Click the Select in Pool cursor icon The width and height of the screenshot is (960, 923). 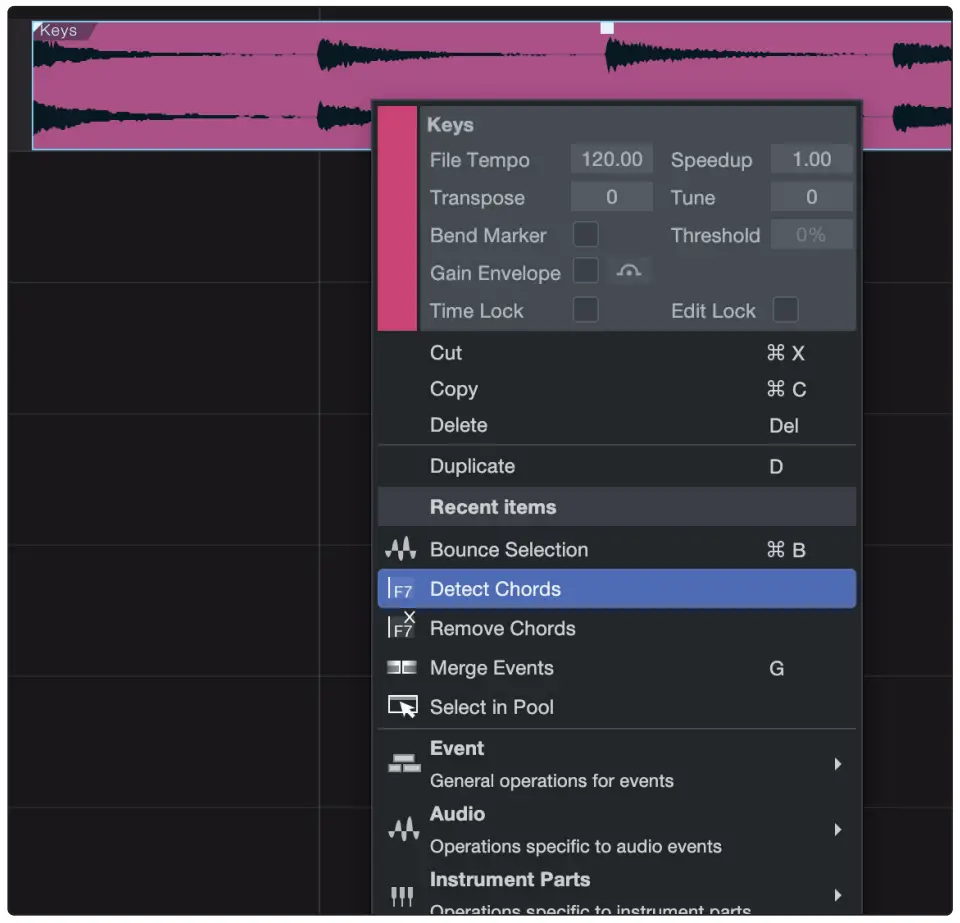(x=403, y=707)
